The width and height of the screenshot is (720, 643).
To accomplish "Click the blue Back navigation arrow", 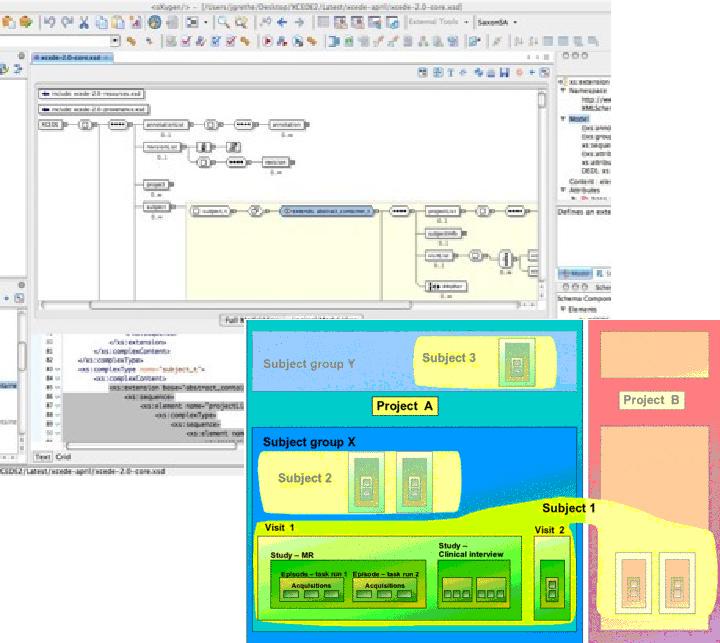I will click(282, 22).
